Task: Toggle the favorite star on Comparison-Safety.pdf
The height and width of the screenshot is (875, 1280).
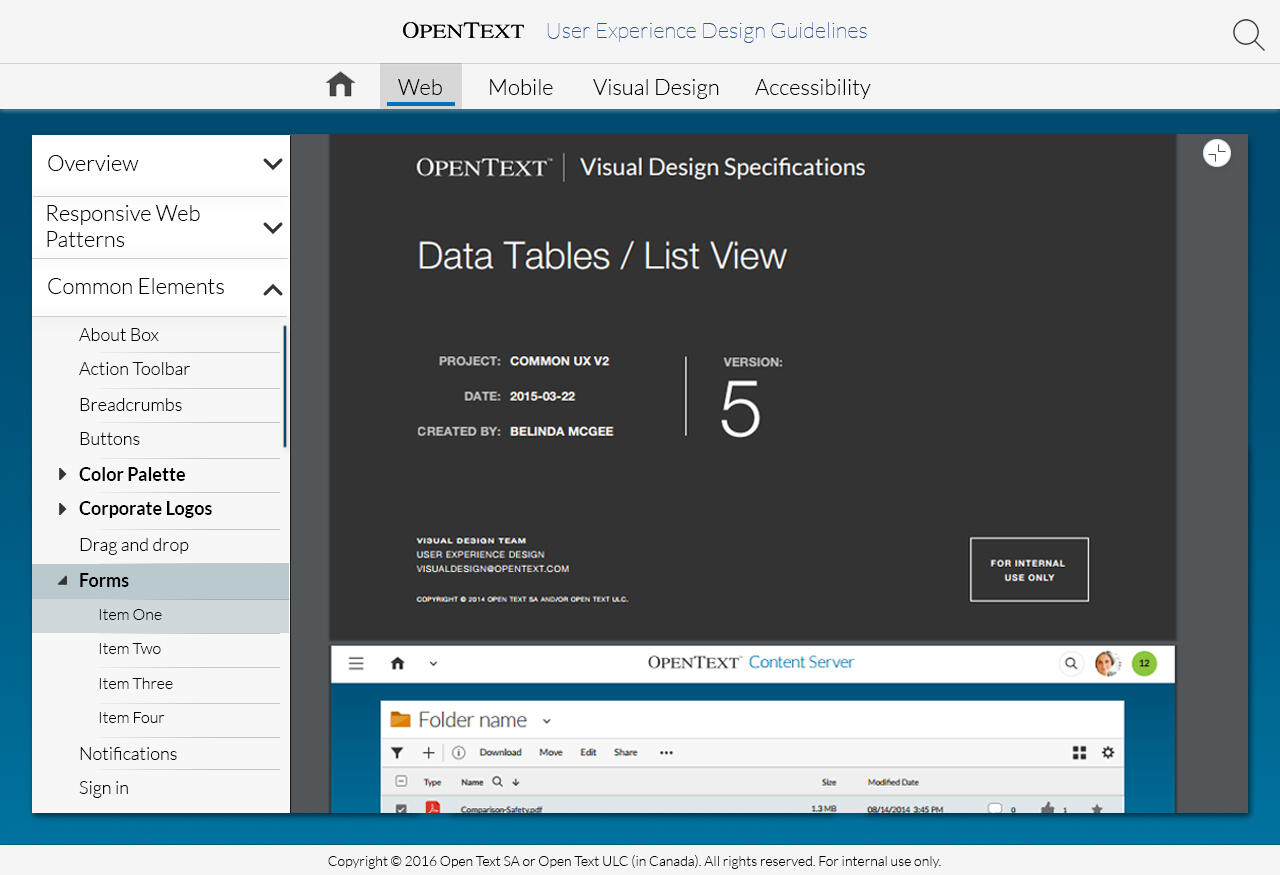Action: 1097,808
